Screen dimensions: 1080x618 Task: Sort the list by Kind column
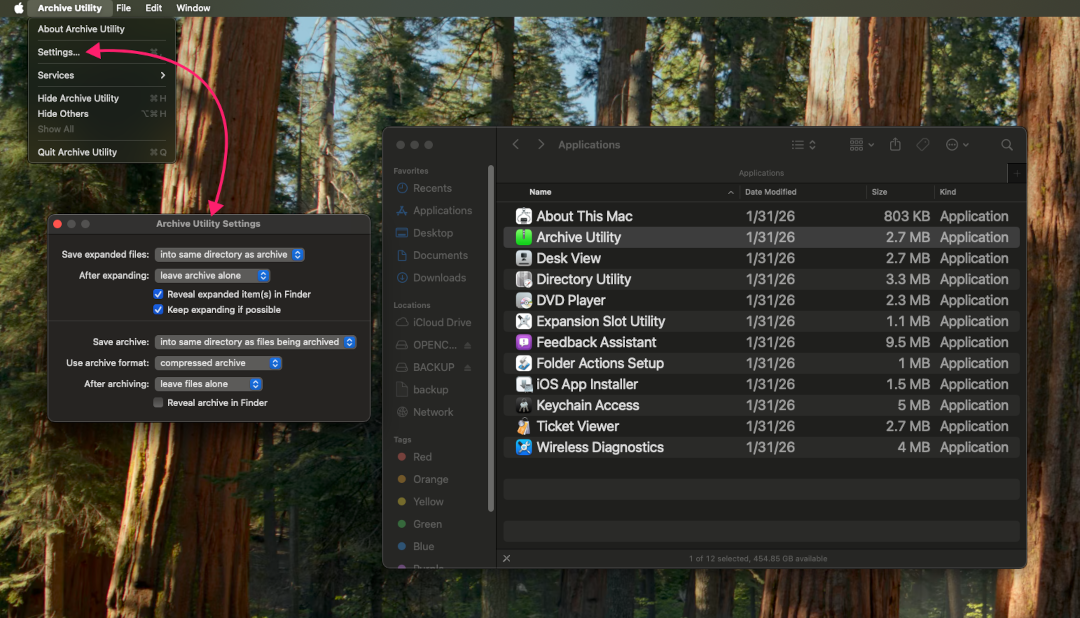coord(948,192)
